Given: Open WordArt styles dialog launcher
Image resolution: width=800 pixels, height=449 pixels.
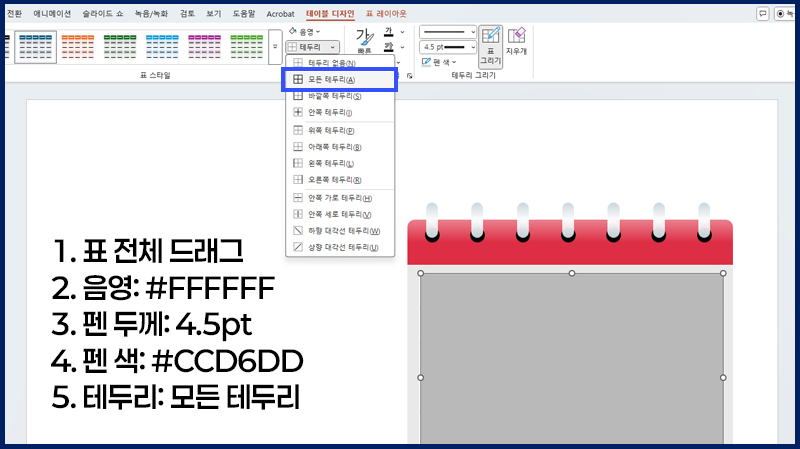Looking at the screenshot, I should (409, 76).
